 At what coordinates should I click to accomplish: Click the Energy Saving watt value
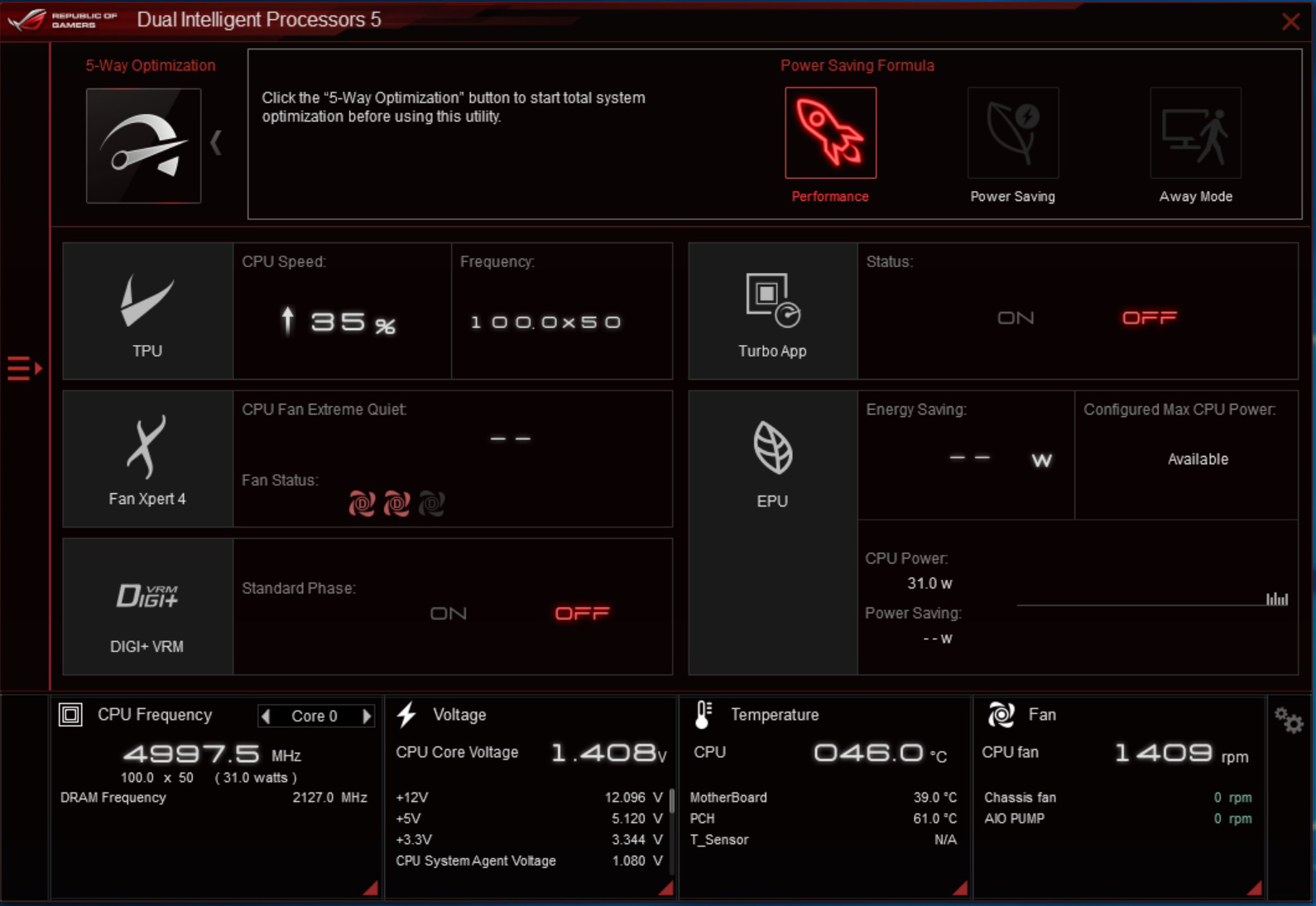(x=1000, y=459)
